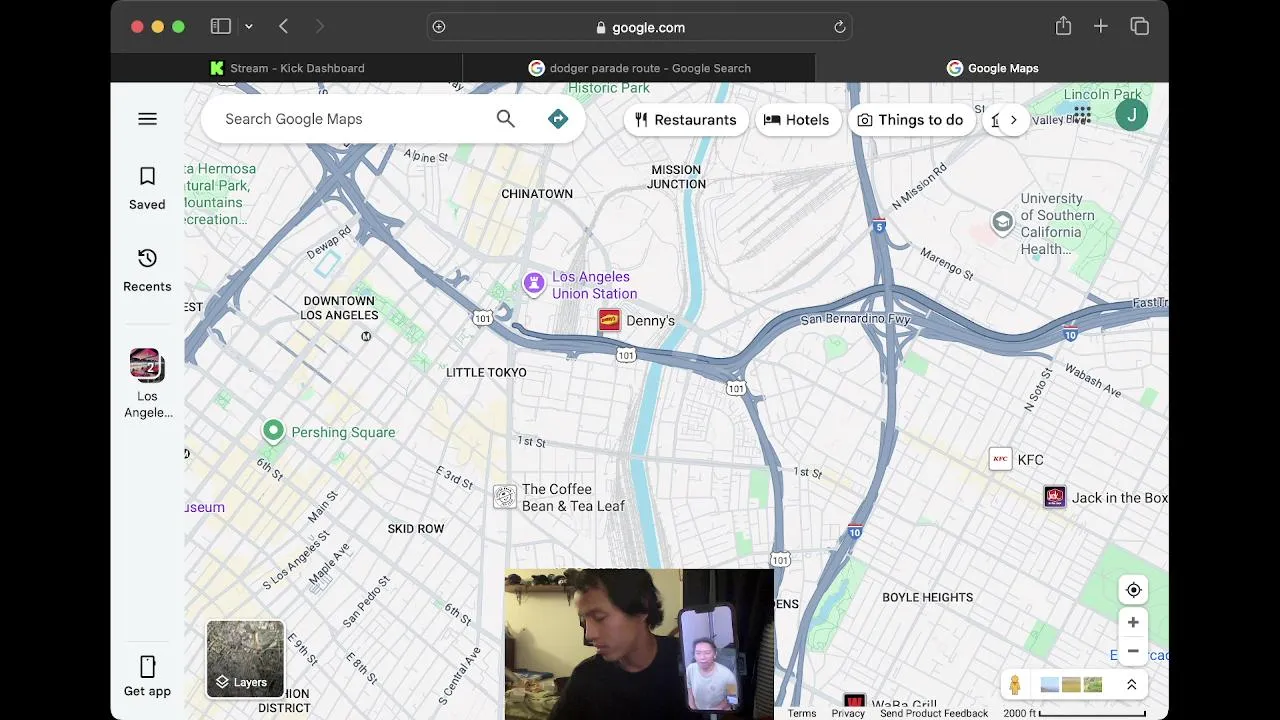The height and width of the screenshot is (720, 1280).
Task: Click the google.com address bar
Action: (640, 27)
